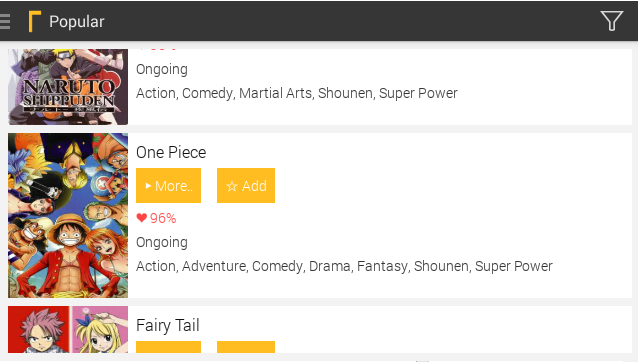Click Fairy Tail's partially visible More button
This screenshot has height=362, width=638.
[x=168, y=347]
